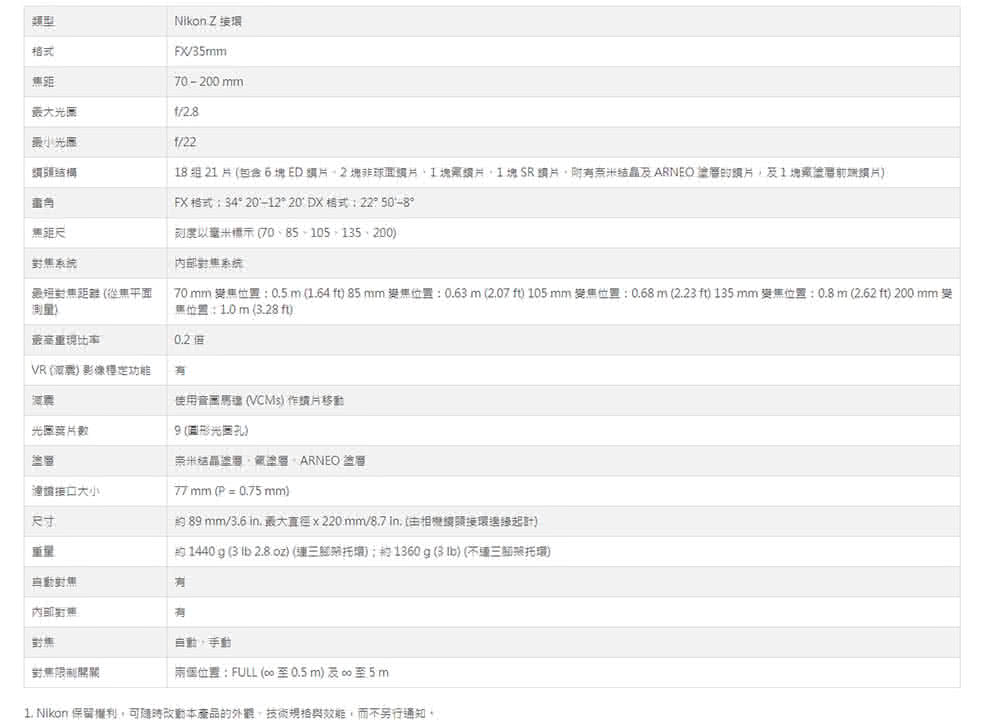This screenshot has width=1000, height=728.
Task: Select the '77 mm (P = 0.75 mm)' filter size value
Action: 231,491
